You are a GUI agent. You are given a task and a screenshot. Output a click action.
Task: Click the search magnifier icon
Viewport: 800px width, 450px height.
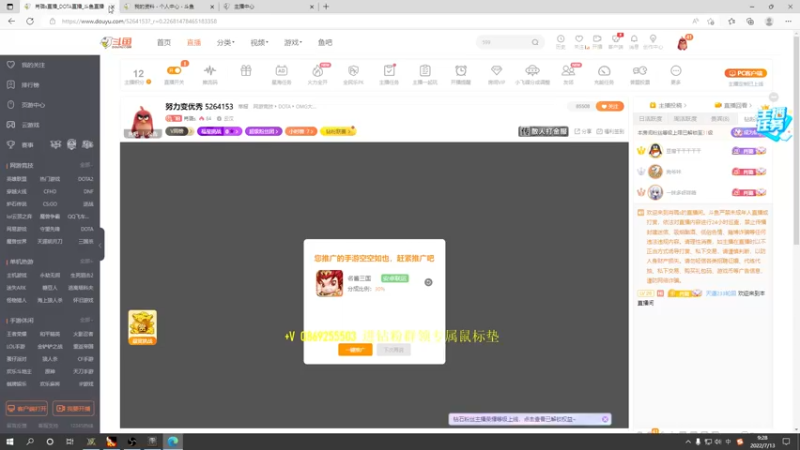(535, 42)
